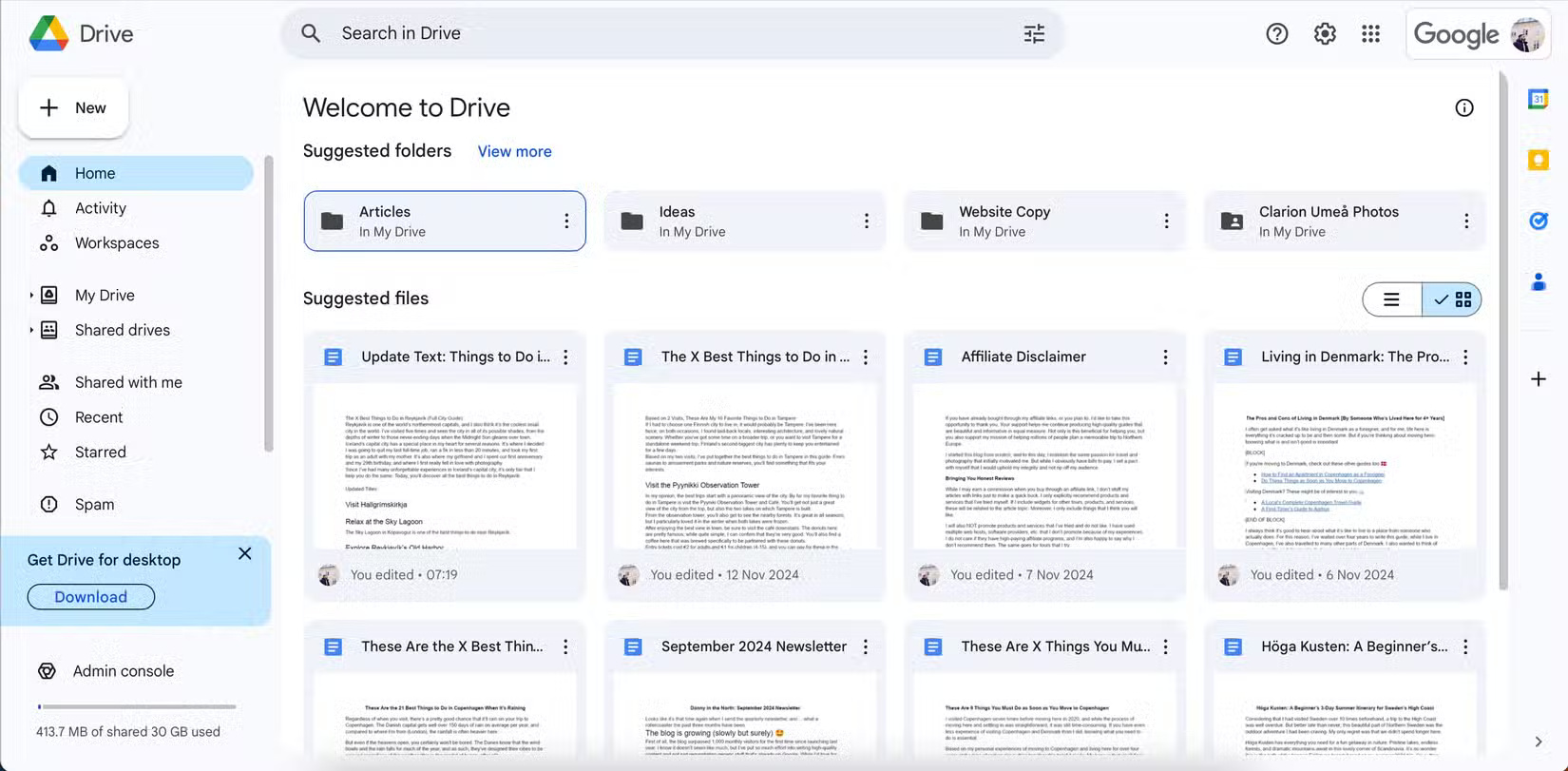Open the Google apps grid
This screenshot has height=771, width=1568.
pos(1370,34)
